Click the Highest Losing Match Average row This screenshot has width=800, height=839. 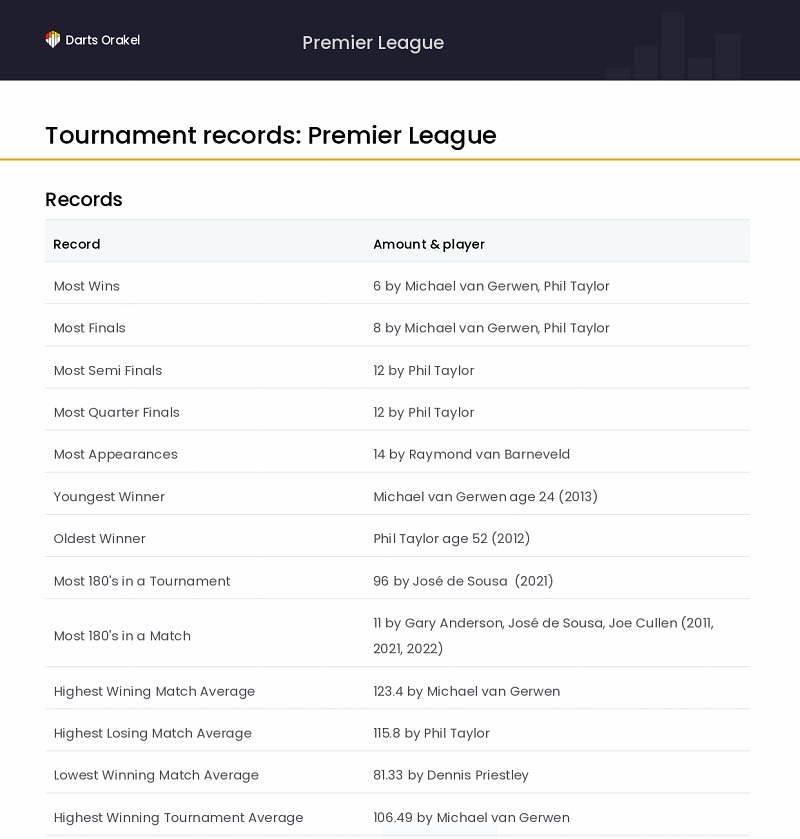click(397, 733)
